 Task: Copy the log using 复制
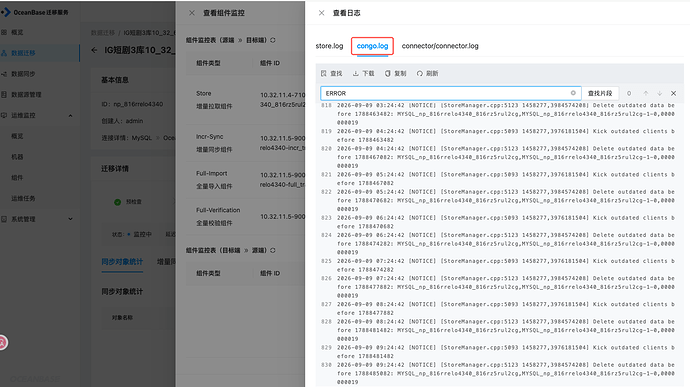pos(395,74)
